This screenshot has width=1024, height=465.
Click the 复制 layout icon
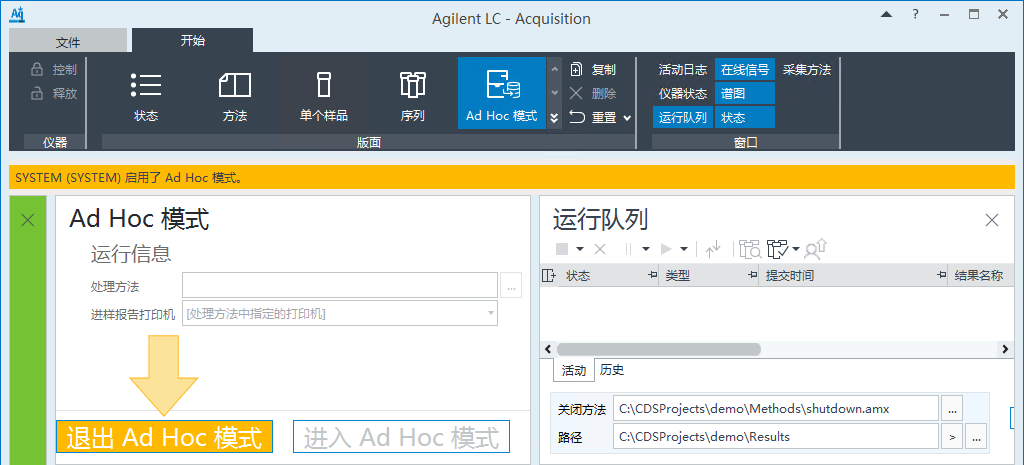(576, 70)
